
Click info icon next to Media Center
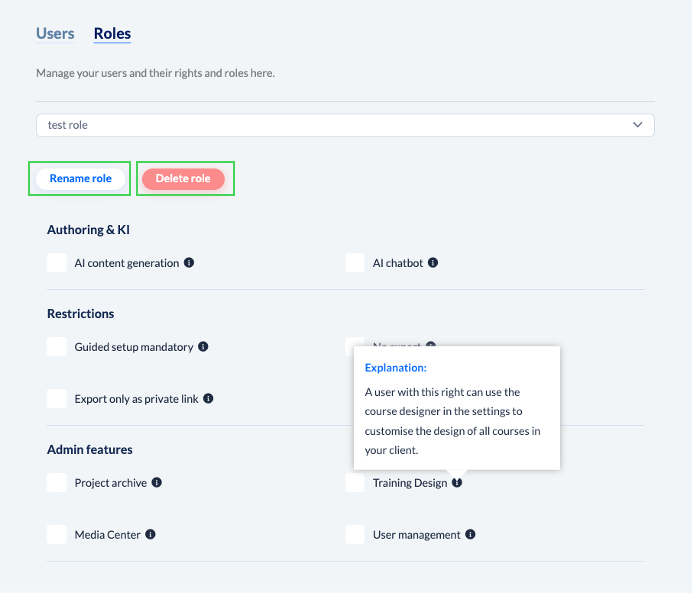150,534
